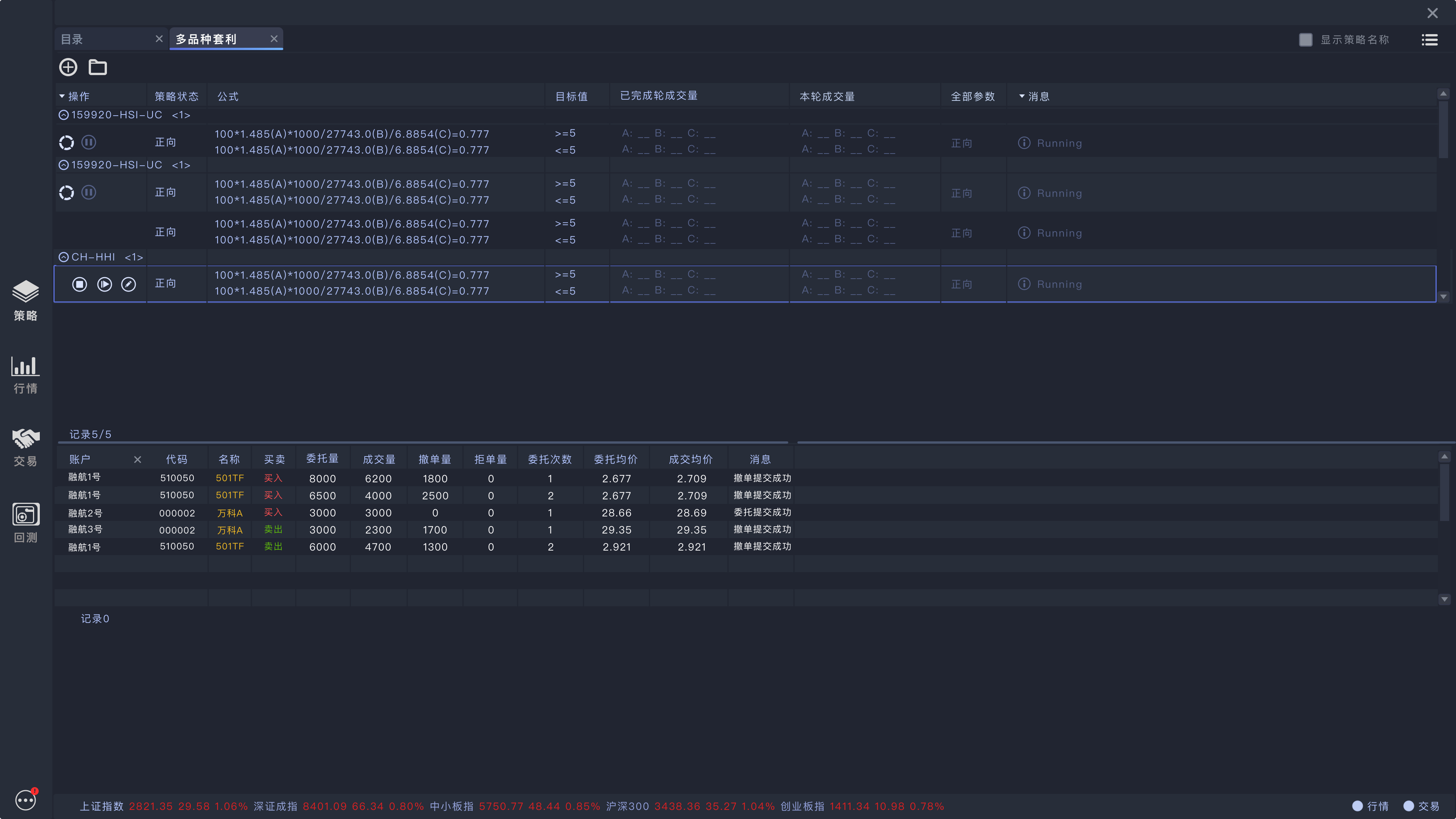The image size is (1456, 819).
Task: Click 创业板指 ticker in status bar
Action: click(x=863, y=806)
